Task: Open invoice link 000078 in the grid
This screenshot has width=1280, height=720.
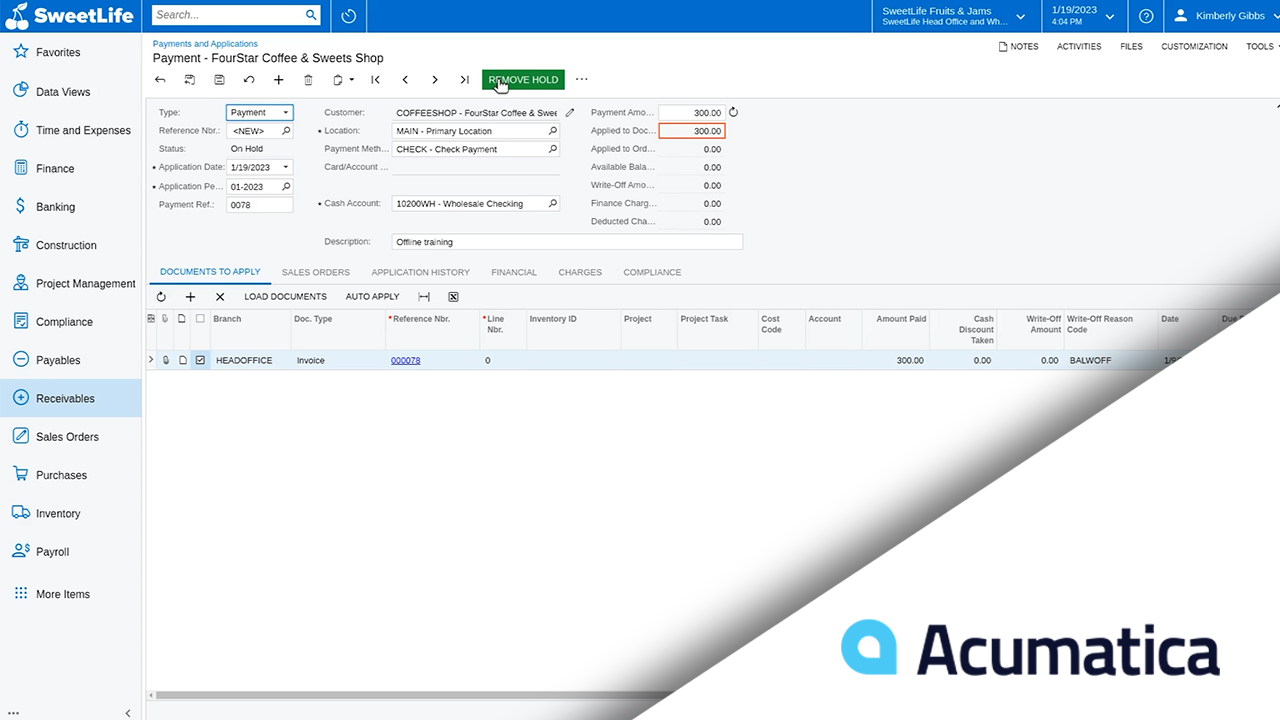Action: tap(405, 360)
